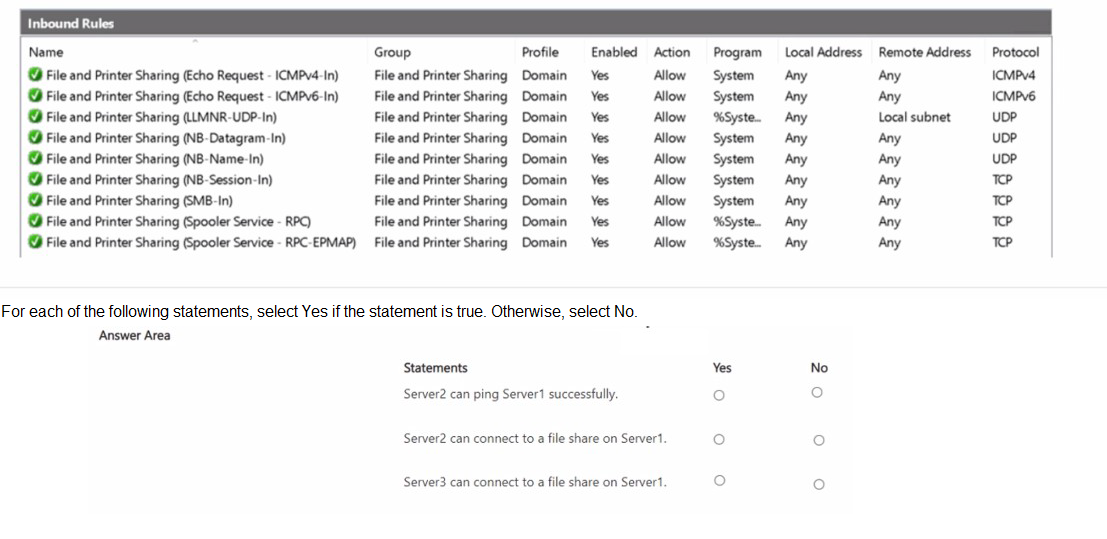The height and width of the screenshot is (539, 1107).
Task: Sort rules by the Name column header
Action: pos(46,52)
